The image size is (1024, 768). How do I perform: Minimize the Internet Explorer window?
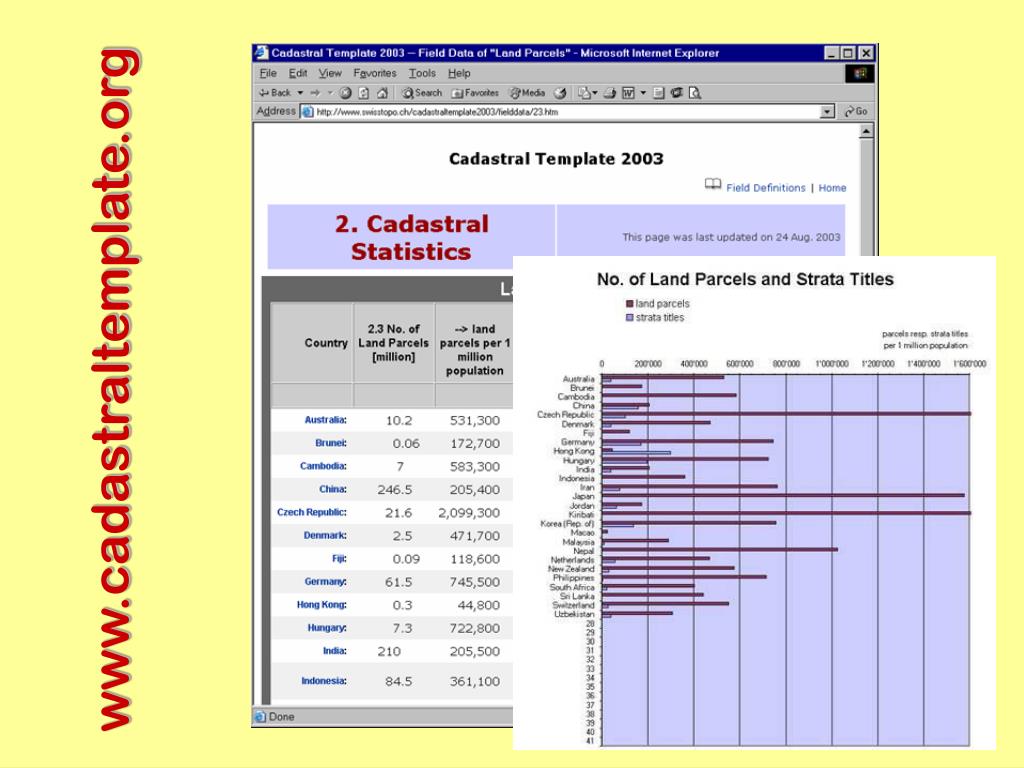831,54
